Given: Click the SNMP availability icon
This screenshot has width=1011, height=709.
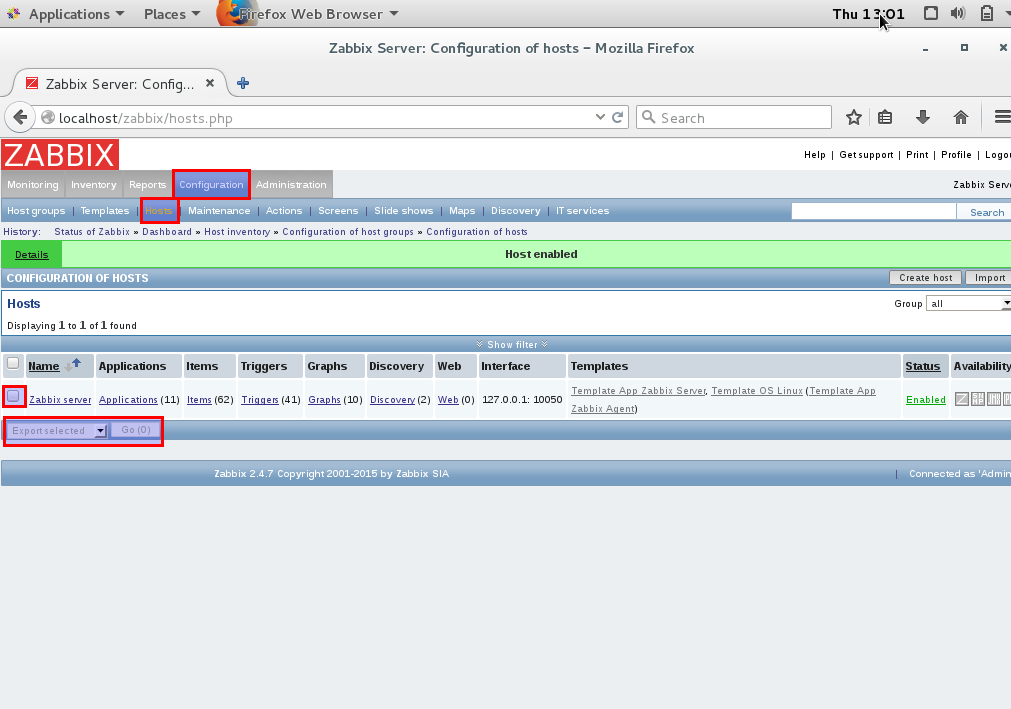Looking at the screenshot, I should [x=977, y=400].
